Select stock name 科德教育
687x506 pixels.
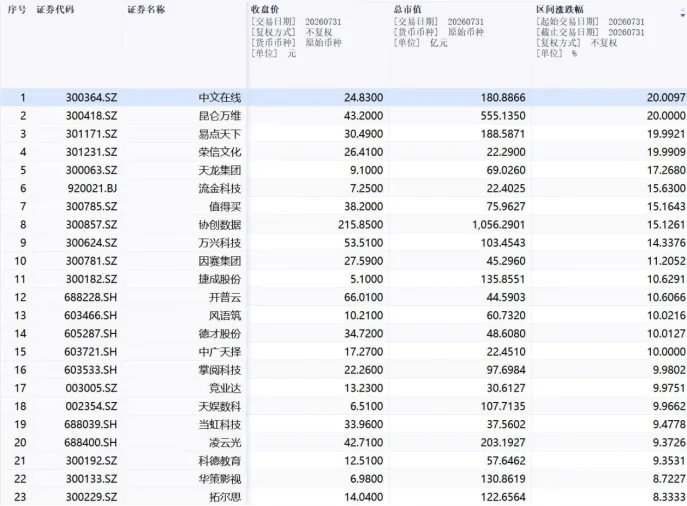click(220, 461)
